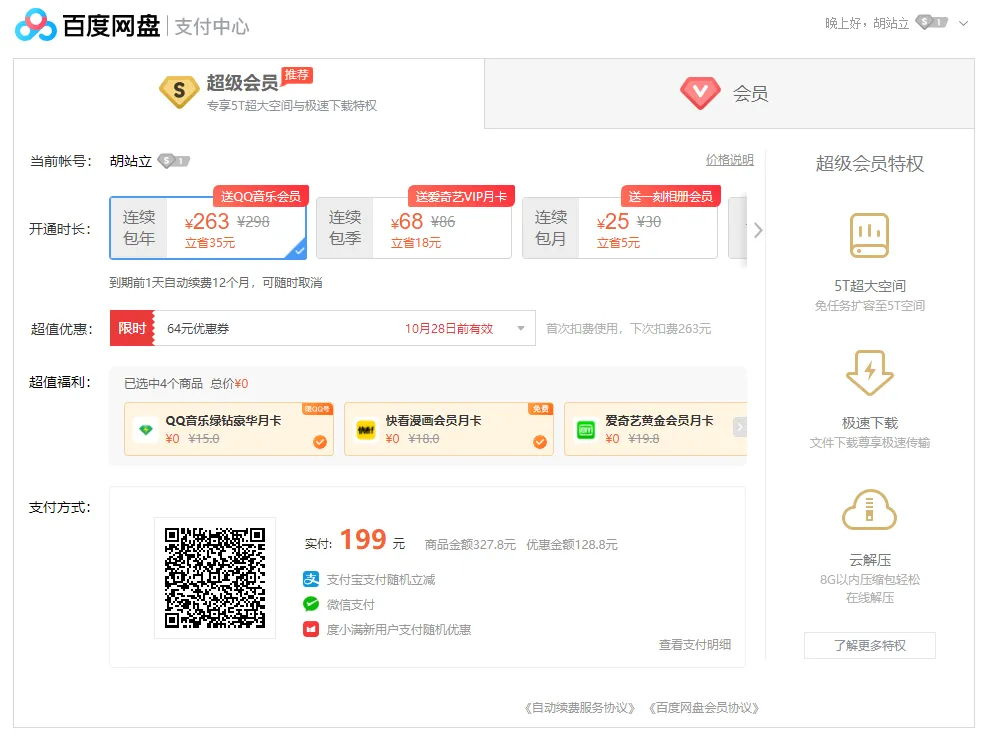This screenshot has height=747, width=998.
Task: Click the 199 元 payment amount
Action: click(372, 540)
